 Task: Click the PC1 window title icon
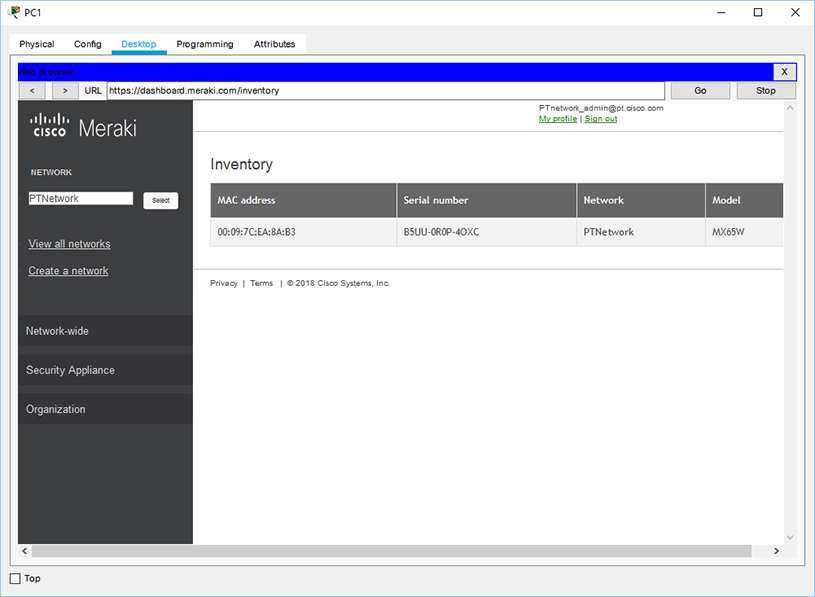point(14,12)
